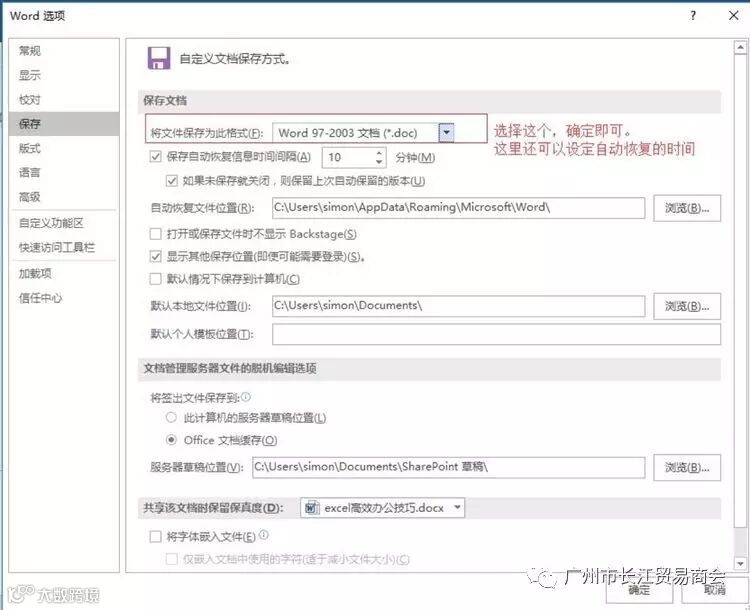Click the 文档管理服务器文件的脱机编辑选项 heading

[230, 368]
